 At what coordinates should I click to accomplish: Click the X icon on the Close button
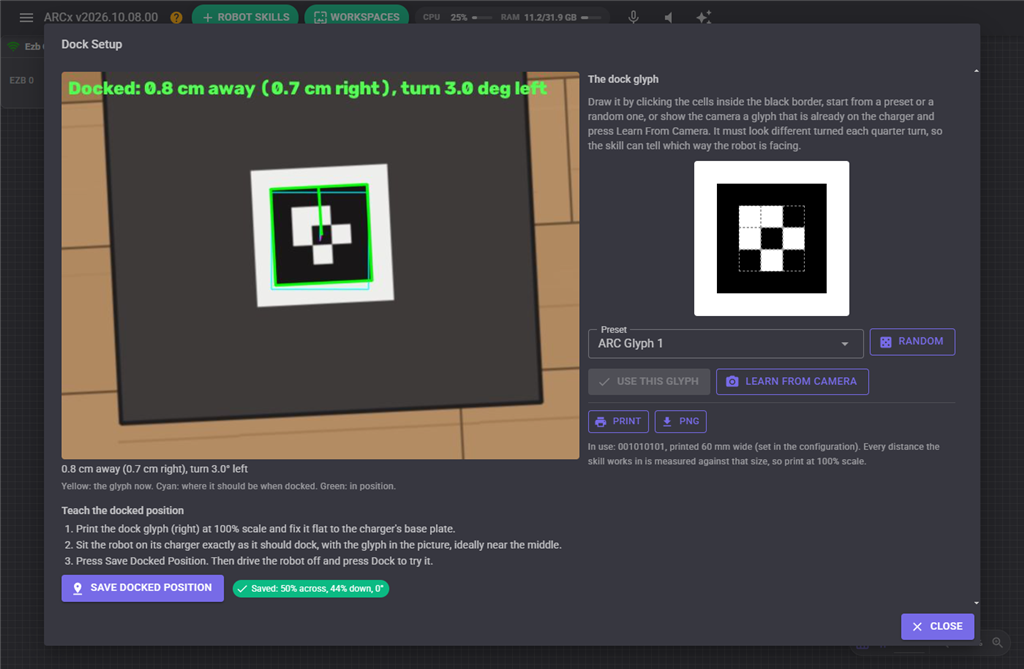[917, 627]
